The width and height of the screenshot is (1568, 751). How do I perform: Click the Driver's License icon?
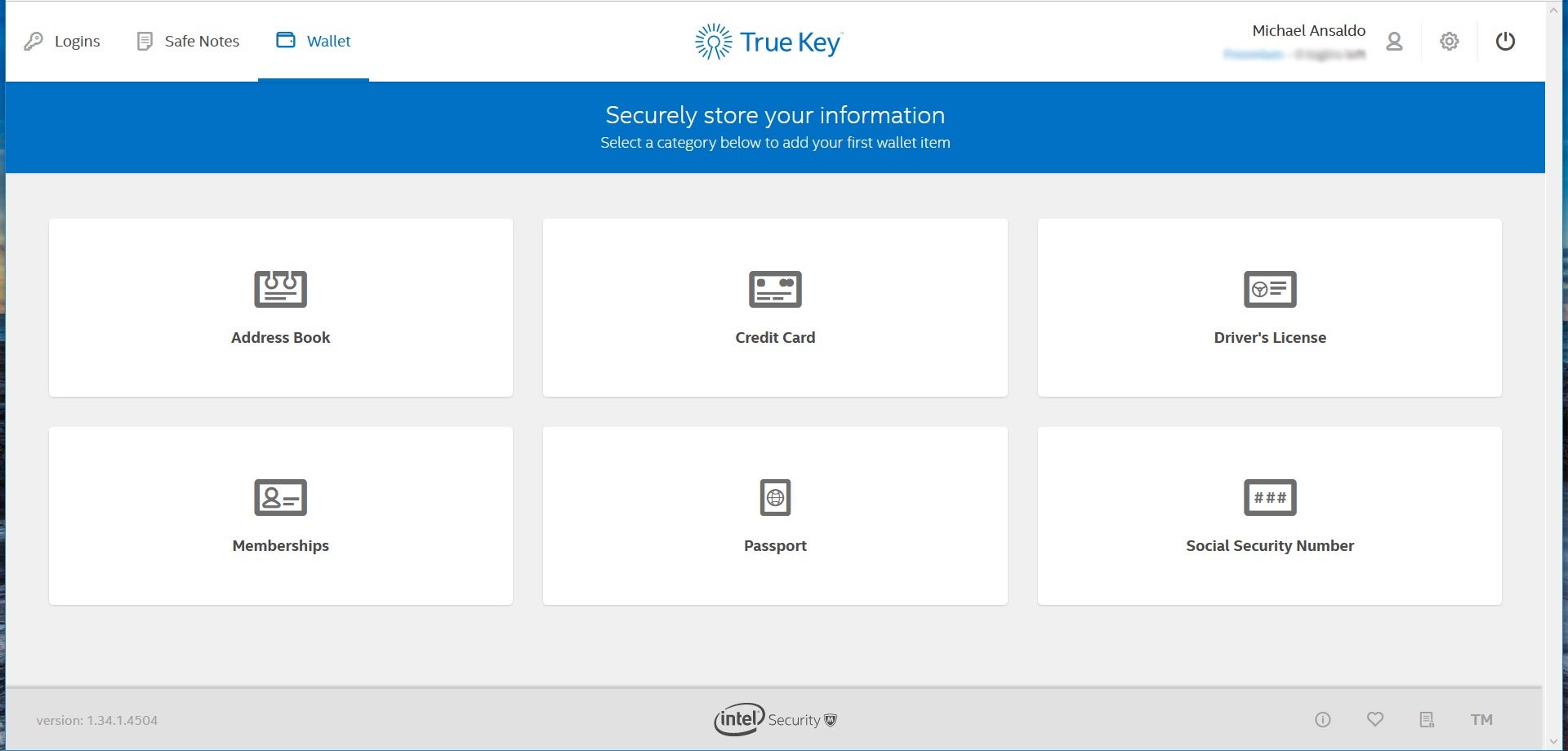click(x=1270, y=289)
